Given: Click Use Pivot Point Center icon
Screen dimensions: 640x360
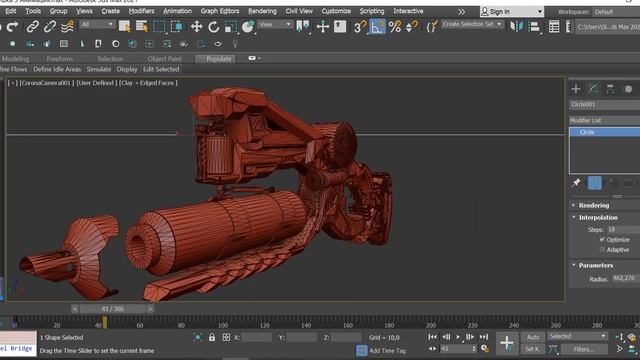Looking at the screenshot, I should click(x=303, y=27).
